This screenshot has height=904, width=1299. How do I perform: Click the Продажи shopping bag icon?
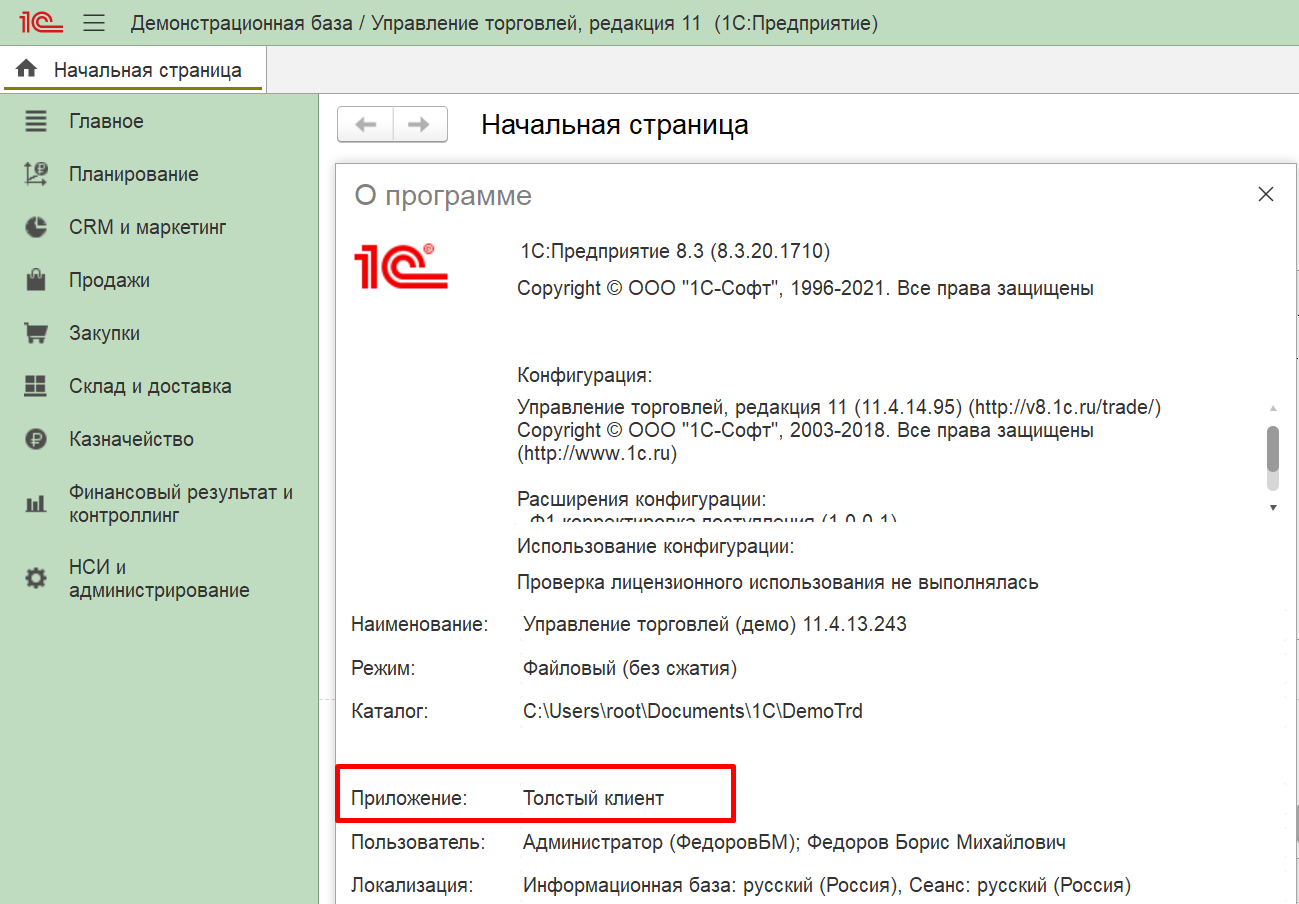point(36,280)
